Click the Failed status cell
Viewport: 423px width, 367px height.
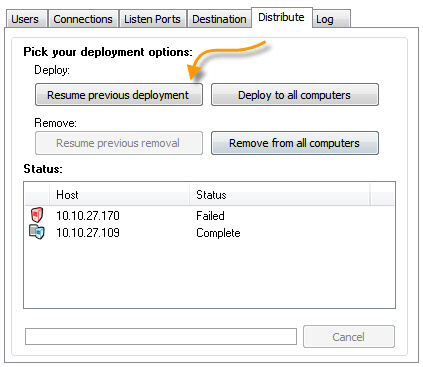point(210,216)
